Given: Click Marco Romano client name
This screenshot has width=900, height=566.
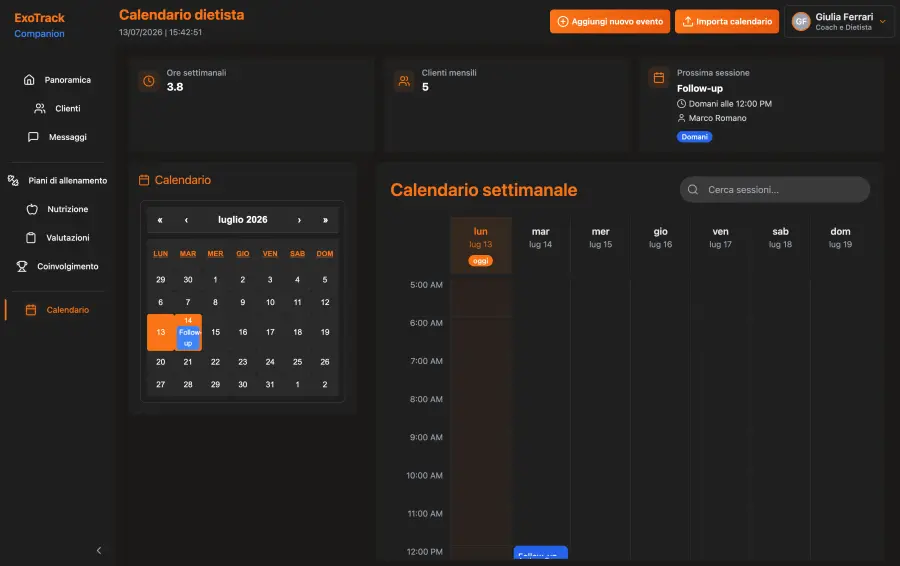Looking at the screenshot, I should [x=717, y=118].
